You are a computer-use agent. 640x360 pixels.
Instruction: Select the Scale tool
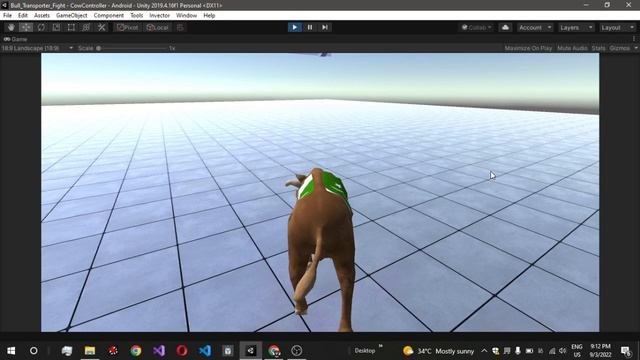click(x=56, y=27)
